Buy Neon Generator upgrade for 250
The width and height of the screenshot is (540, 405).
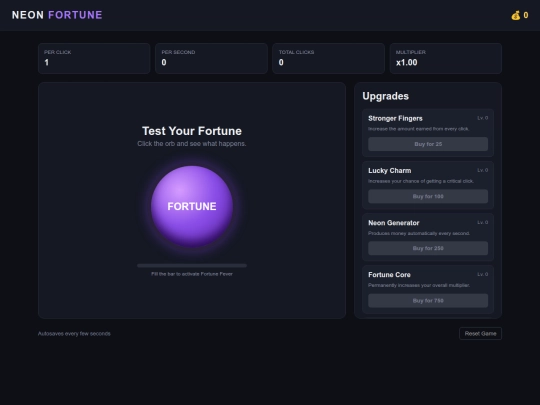(428, 248)
